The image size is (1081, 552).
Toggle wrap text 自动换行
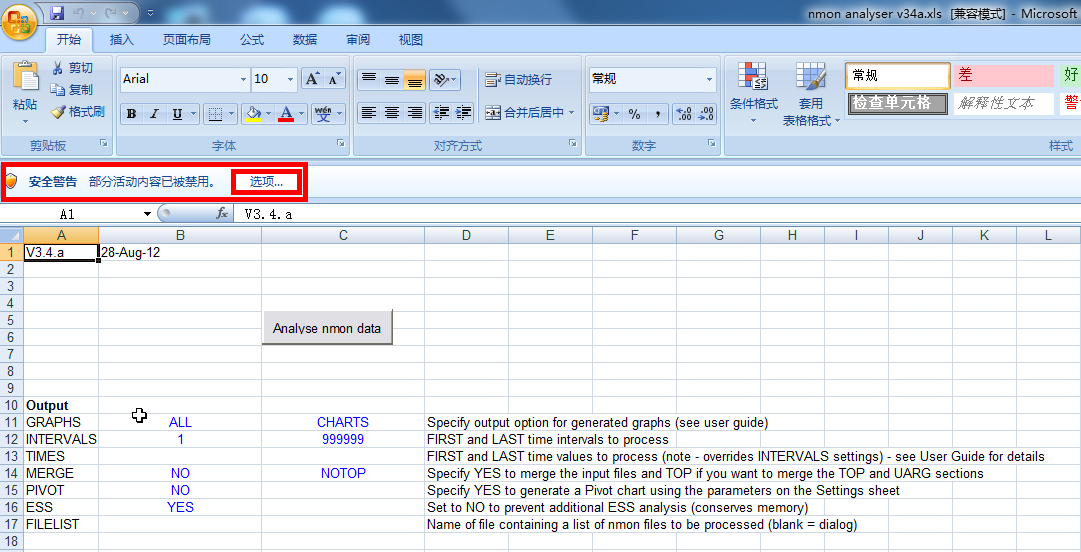(x=518, y=80)
